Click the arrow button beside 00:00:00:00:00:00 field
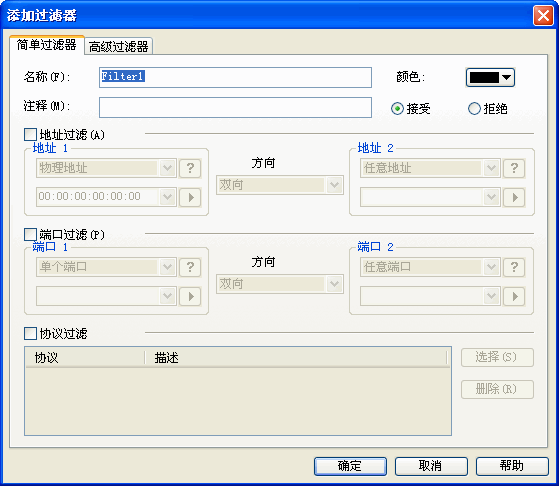Screen dimensions: 559x486 click(190, 197)
